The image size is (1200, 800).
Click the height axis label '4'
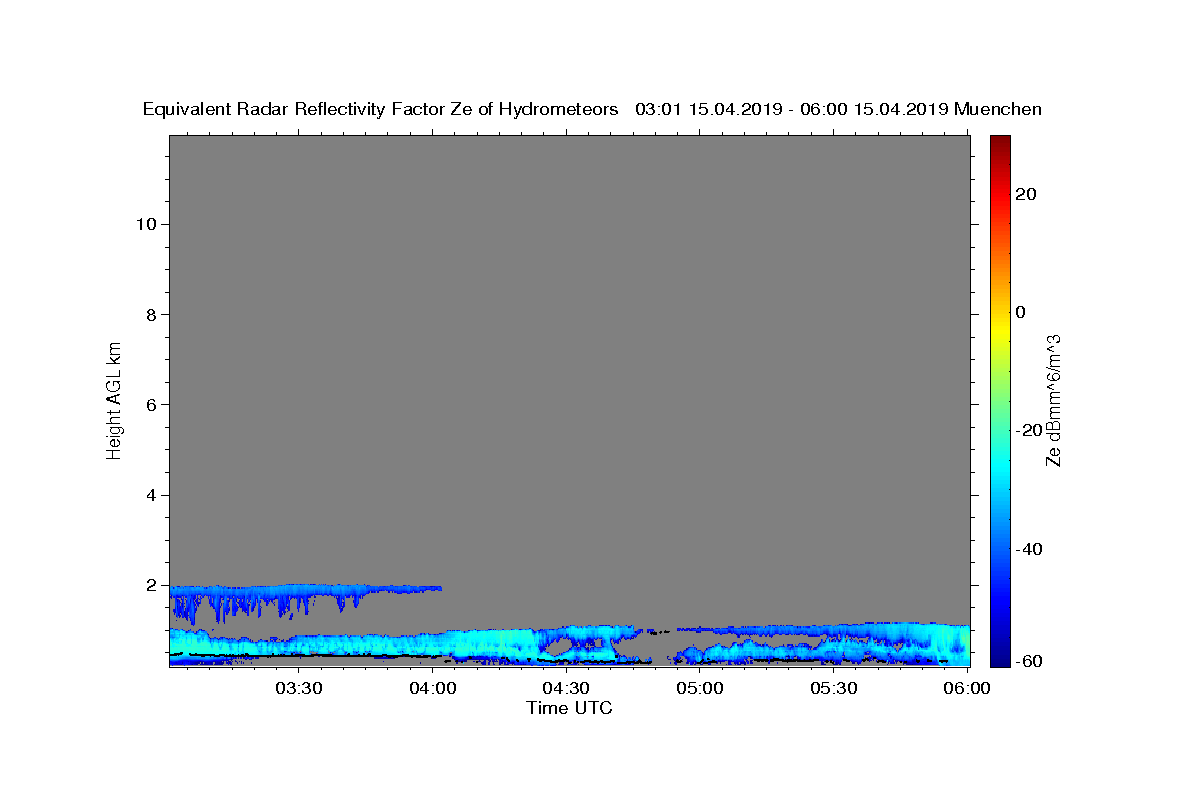click(x=149, y=495)
